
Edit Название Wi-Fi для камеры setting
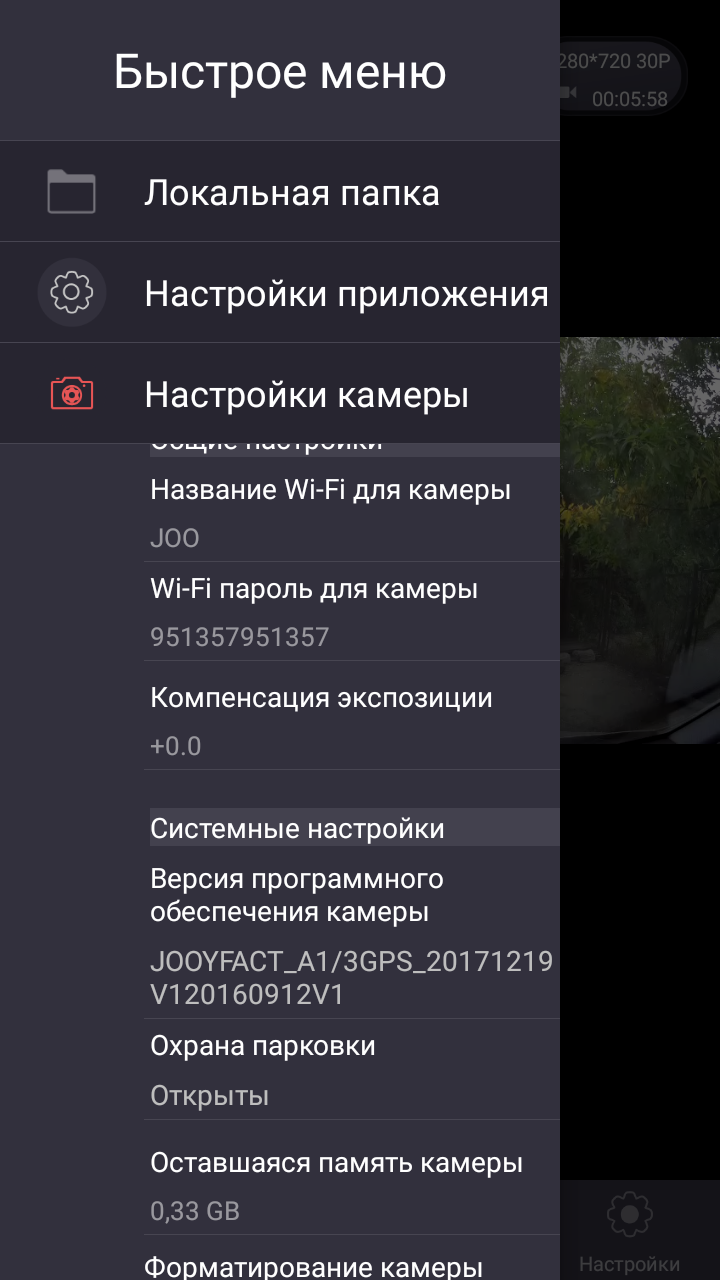point(352,513)
